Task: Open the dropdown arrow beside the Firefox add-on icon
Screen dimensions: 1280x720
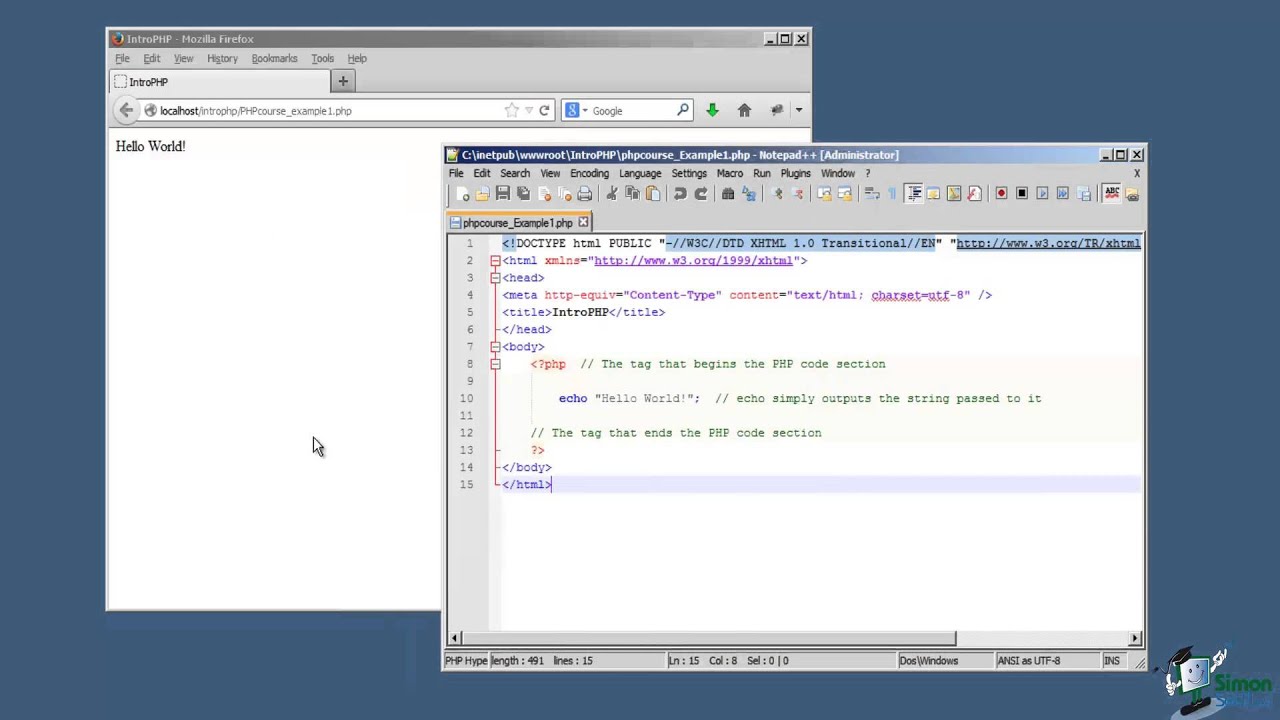Action: (x=798, y=111)
